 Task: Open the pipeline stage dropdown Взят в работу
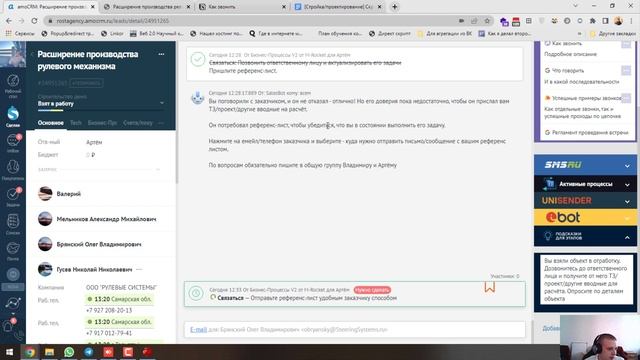pos(101,104)
